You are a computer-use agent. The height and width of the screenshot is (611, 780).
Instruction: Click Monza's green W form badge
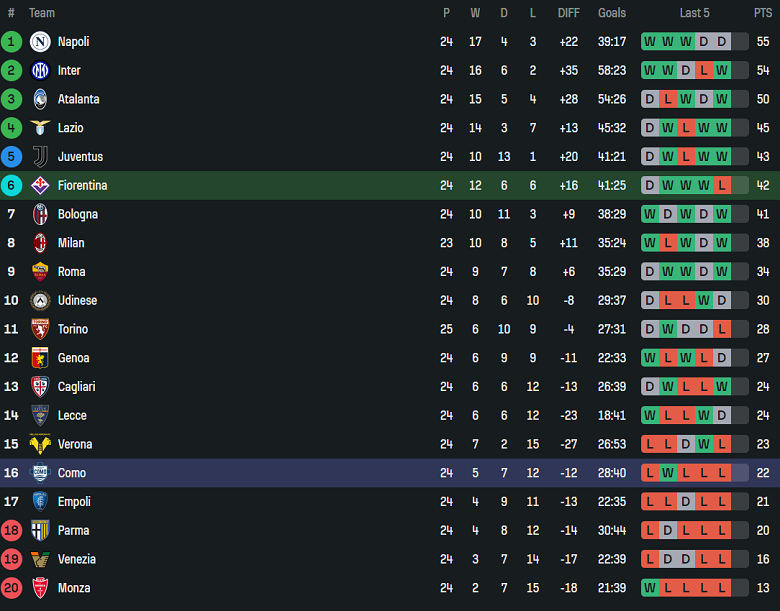(x=650, y=588)
